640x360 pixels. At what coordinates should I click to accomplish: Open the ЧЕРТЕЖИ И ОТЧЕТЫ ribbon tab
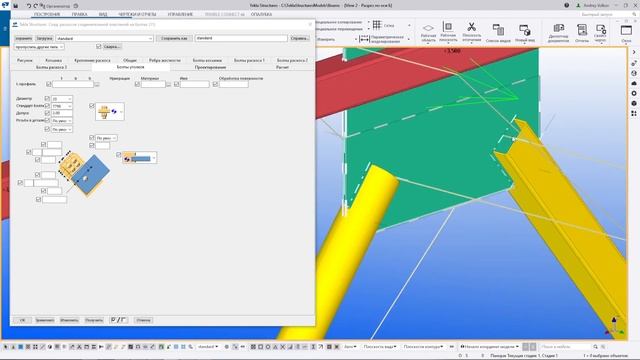click(x=137, y=14)
